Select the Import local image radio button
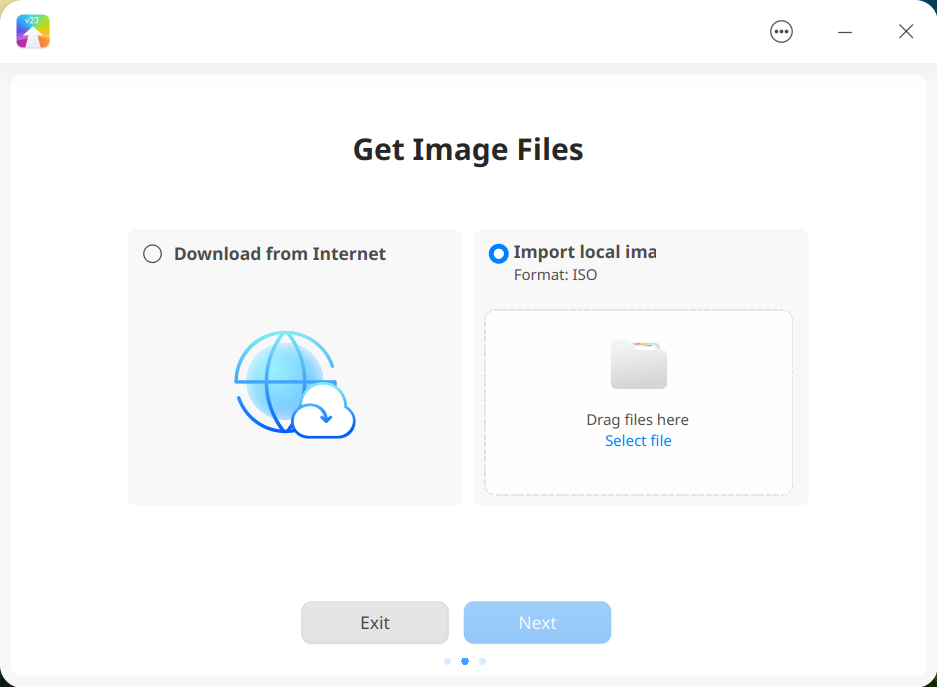 point(498,253)
